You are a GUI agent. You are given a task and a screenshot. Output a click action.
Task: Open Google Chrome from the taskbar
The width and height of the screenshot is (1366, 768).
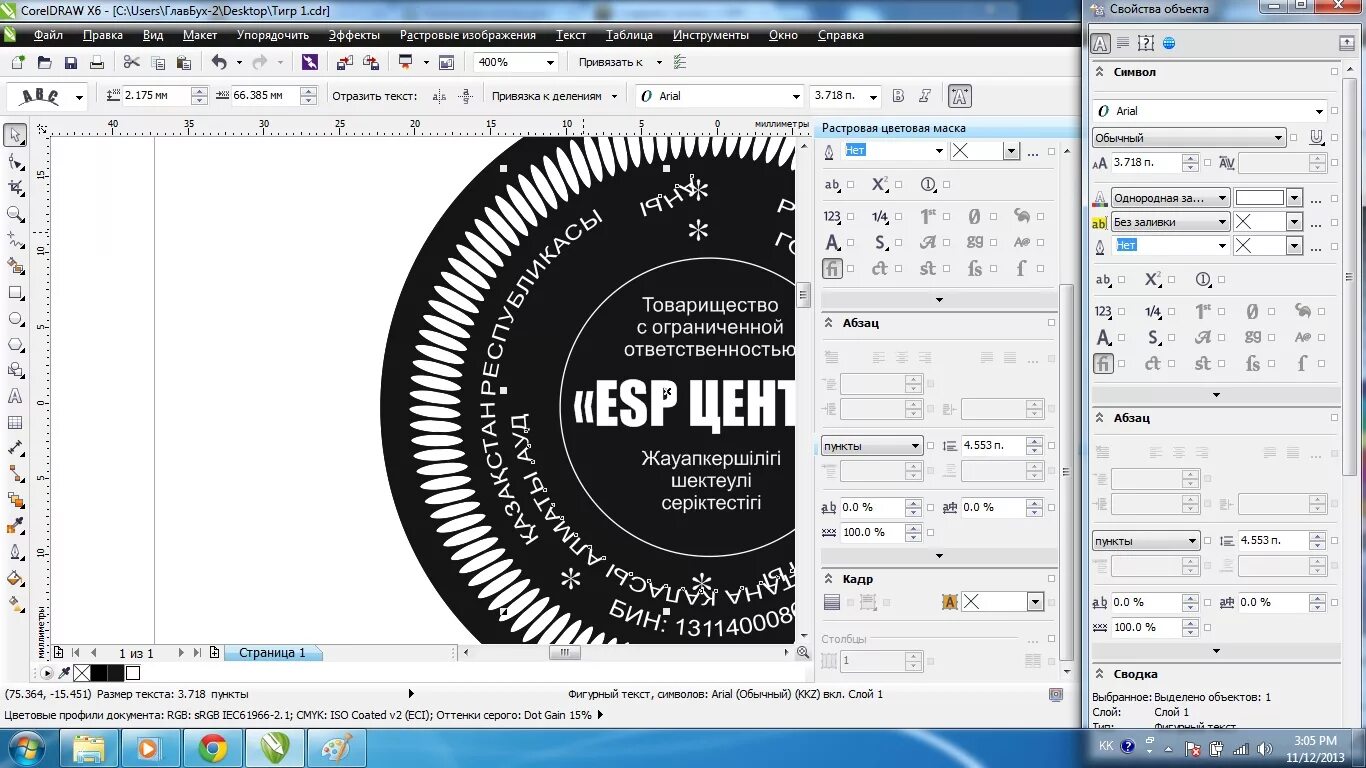click(x=212, y=748)
